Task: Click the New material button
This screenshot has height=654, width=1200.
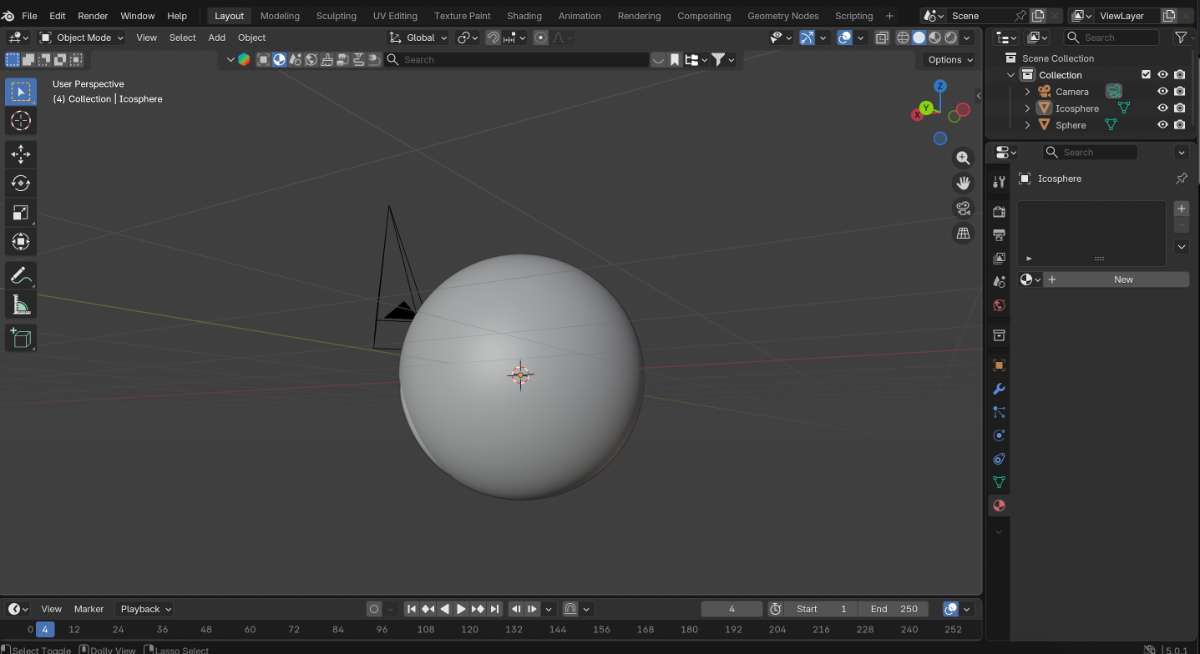Action: [1122, 280]
